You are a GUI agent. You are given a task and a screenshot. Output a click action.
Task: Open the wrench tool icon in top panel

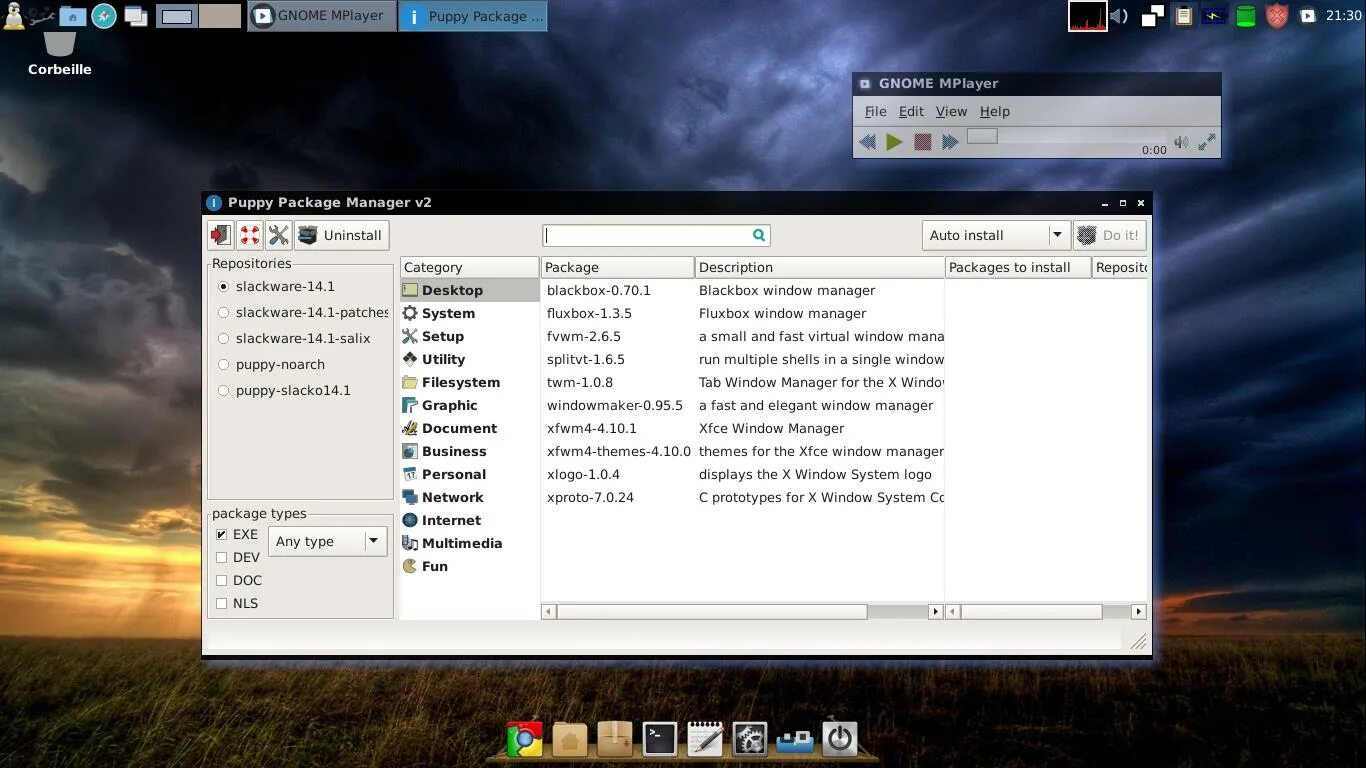41,16
